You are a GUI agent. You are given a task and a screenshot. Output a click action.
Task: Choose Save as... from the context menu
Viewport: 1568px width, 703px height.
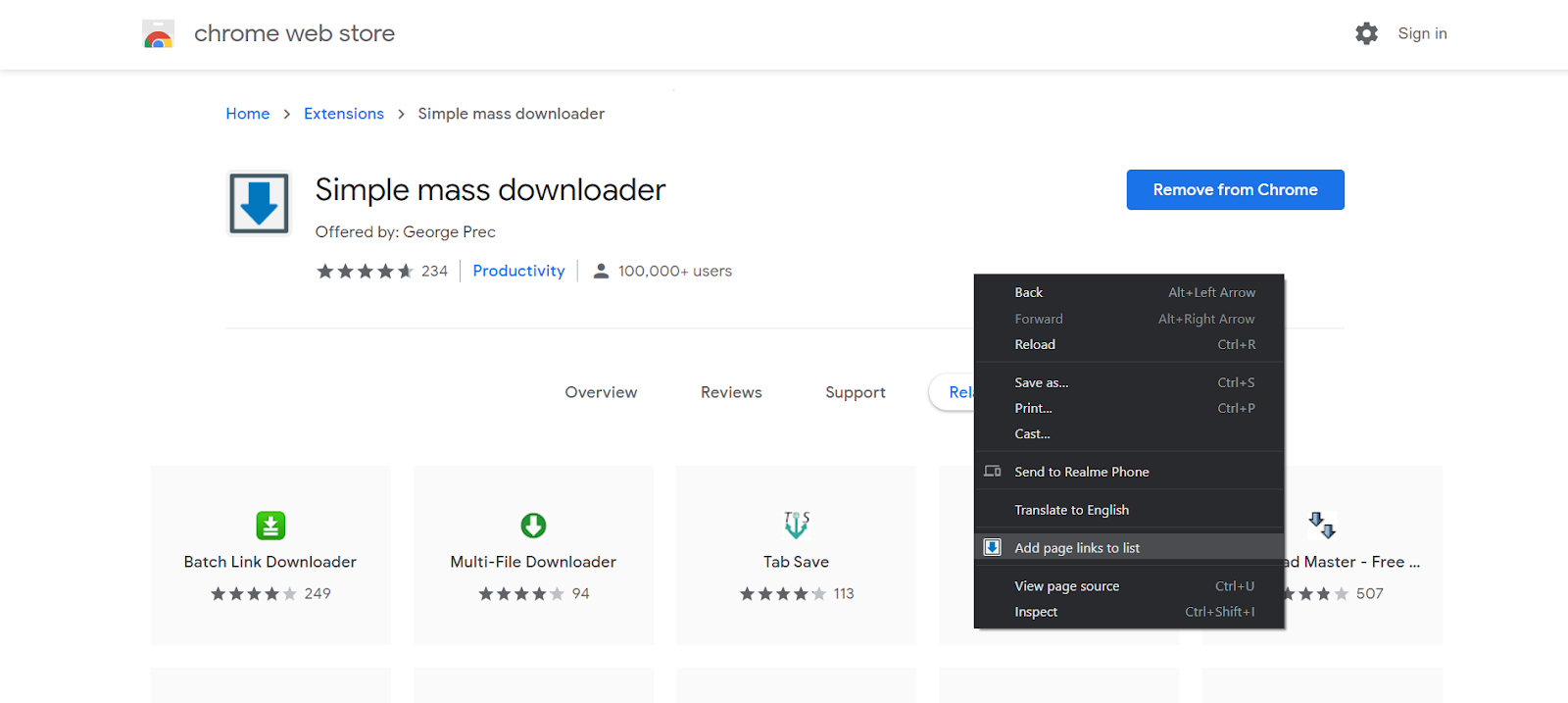(1129, 382)
